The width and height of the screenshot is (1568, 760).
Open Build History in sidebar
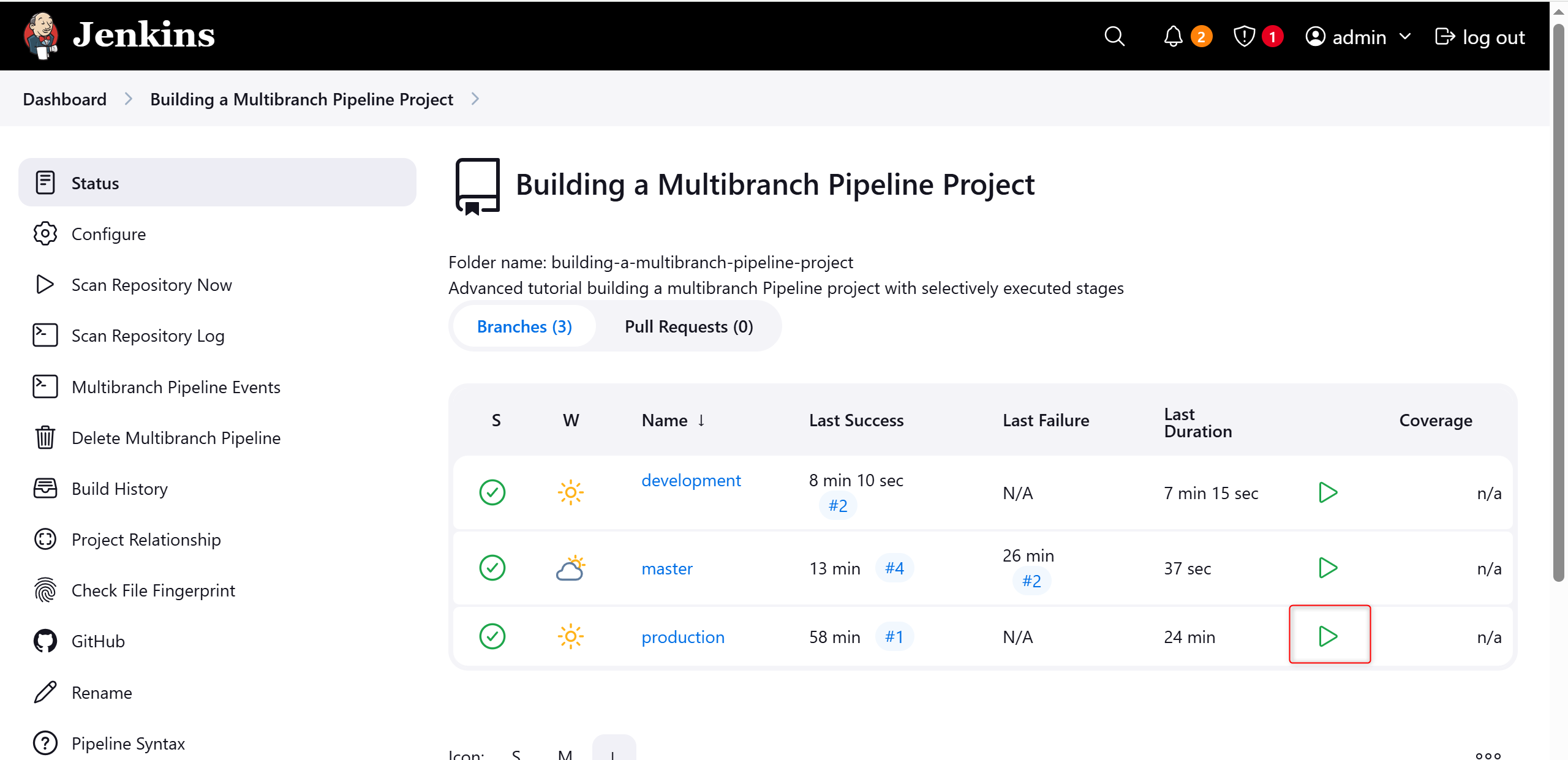pyautogui.click(x=217, y=489)
